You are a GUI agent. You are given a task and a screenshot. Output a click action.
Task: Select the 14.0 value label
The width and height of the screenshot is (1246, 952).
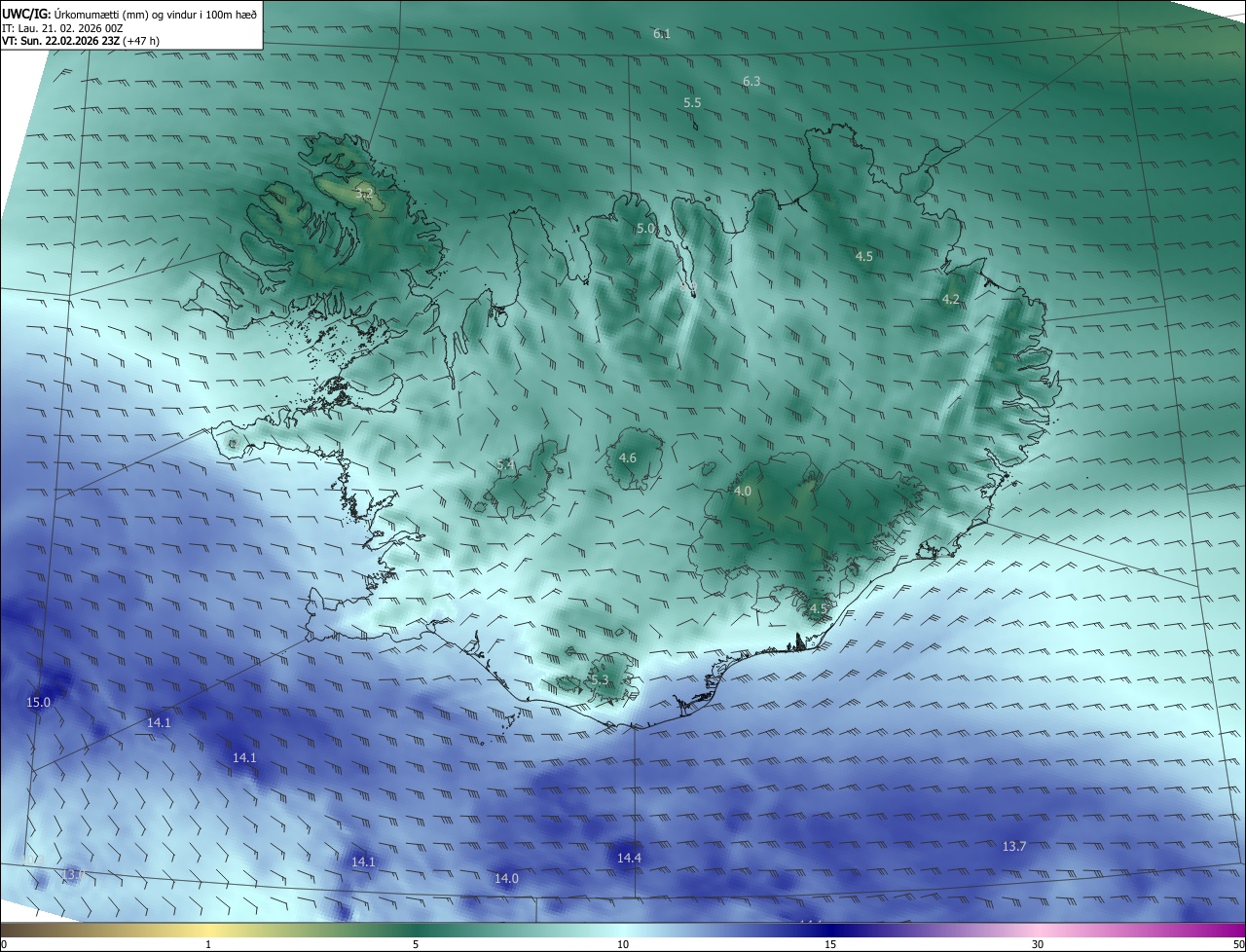(506, 879)
